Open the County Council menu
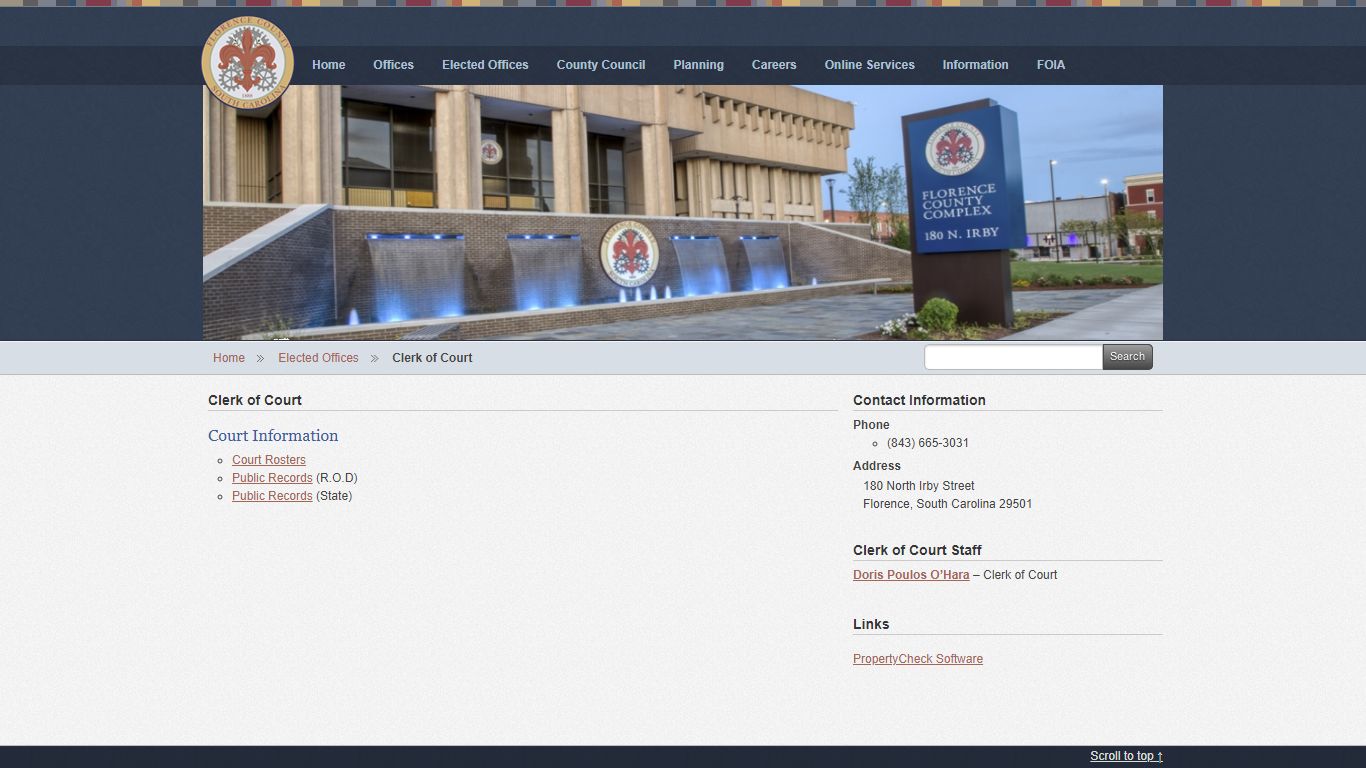 (600, 65)
